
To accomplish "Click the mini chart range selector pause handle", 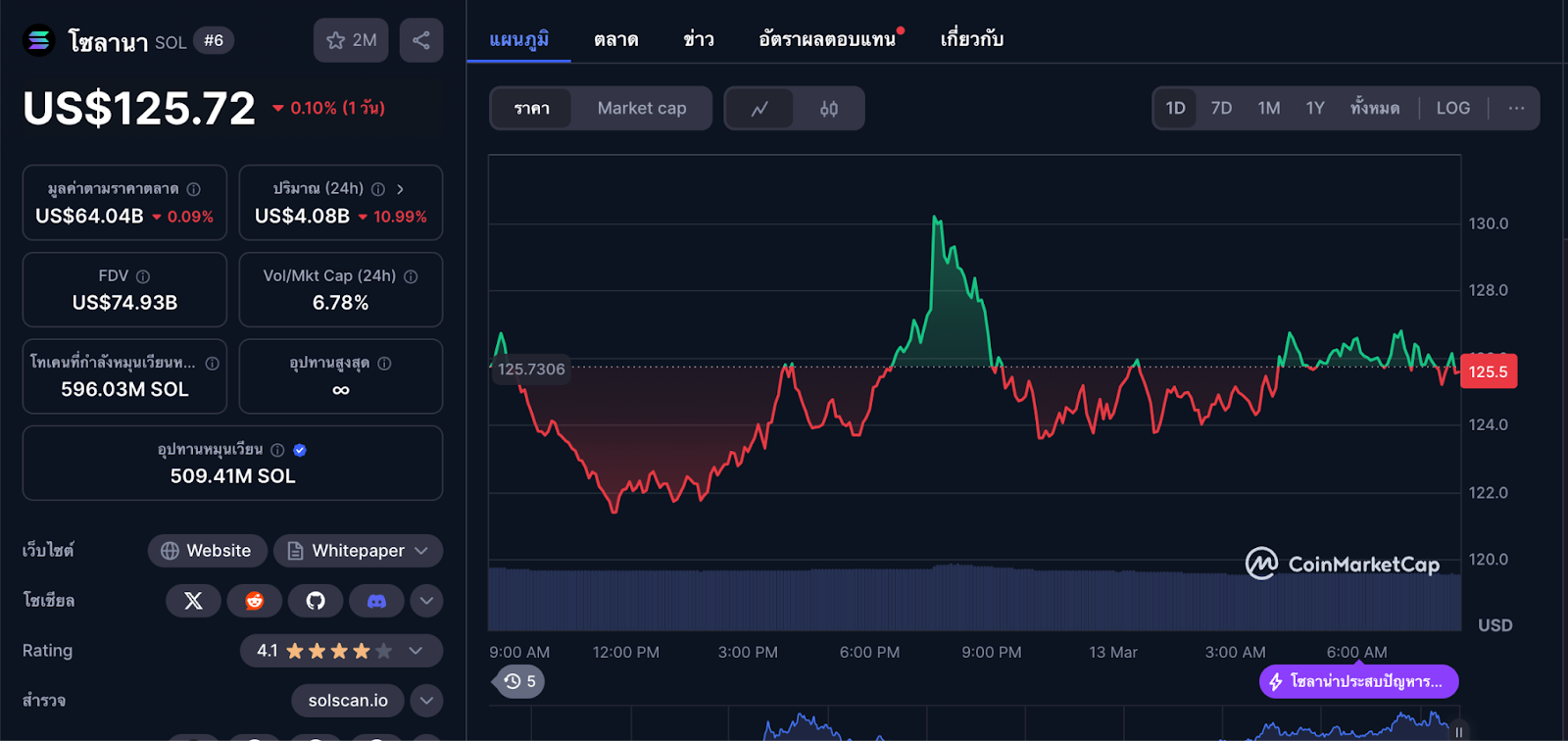I will [1458, 732].
